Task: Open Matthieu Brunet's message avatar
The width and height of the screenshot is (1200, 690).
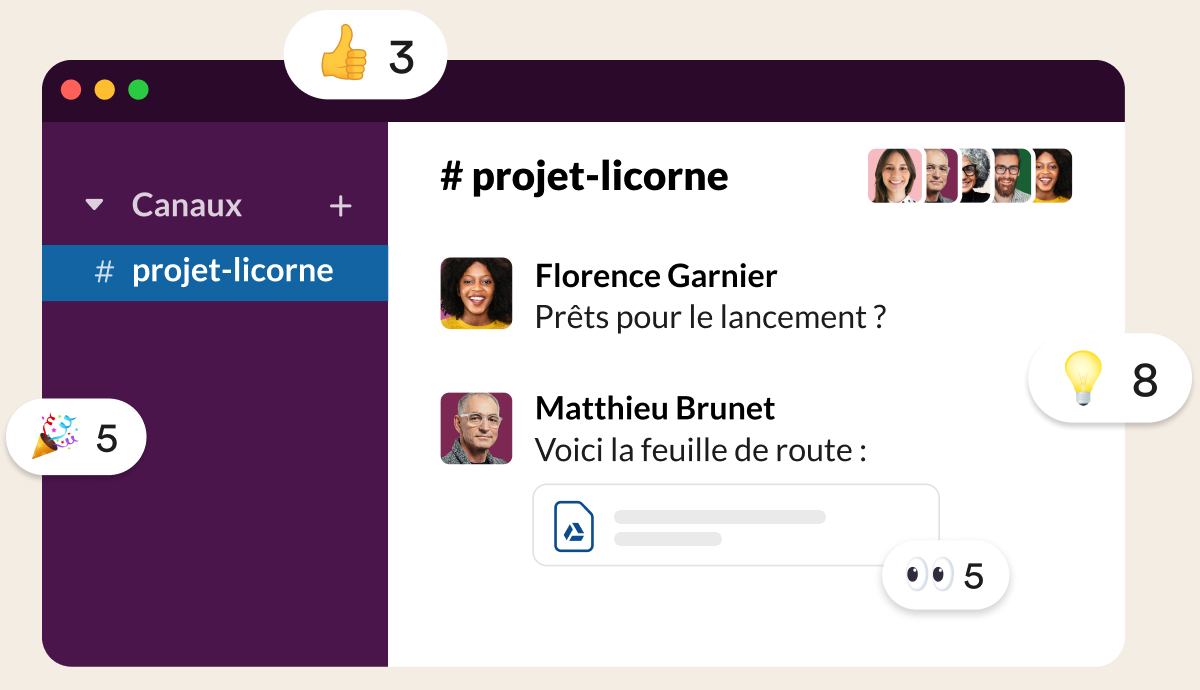Action: point(476,428)
